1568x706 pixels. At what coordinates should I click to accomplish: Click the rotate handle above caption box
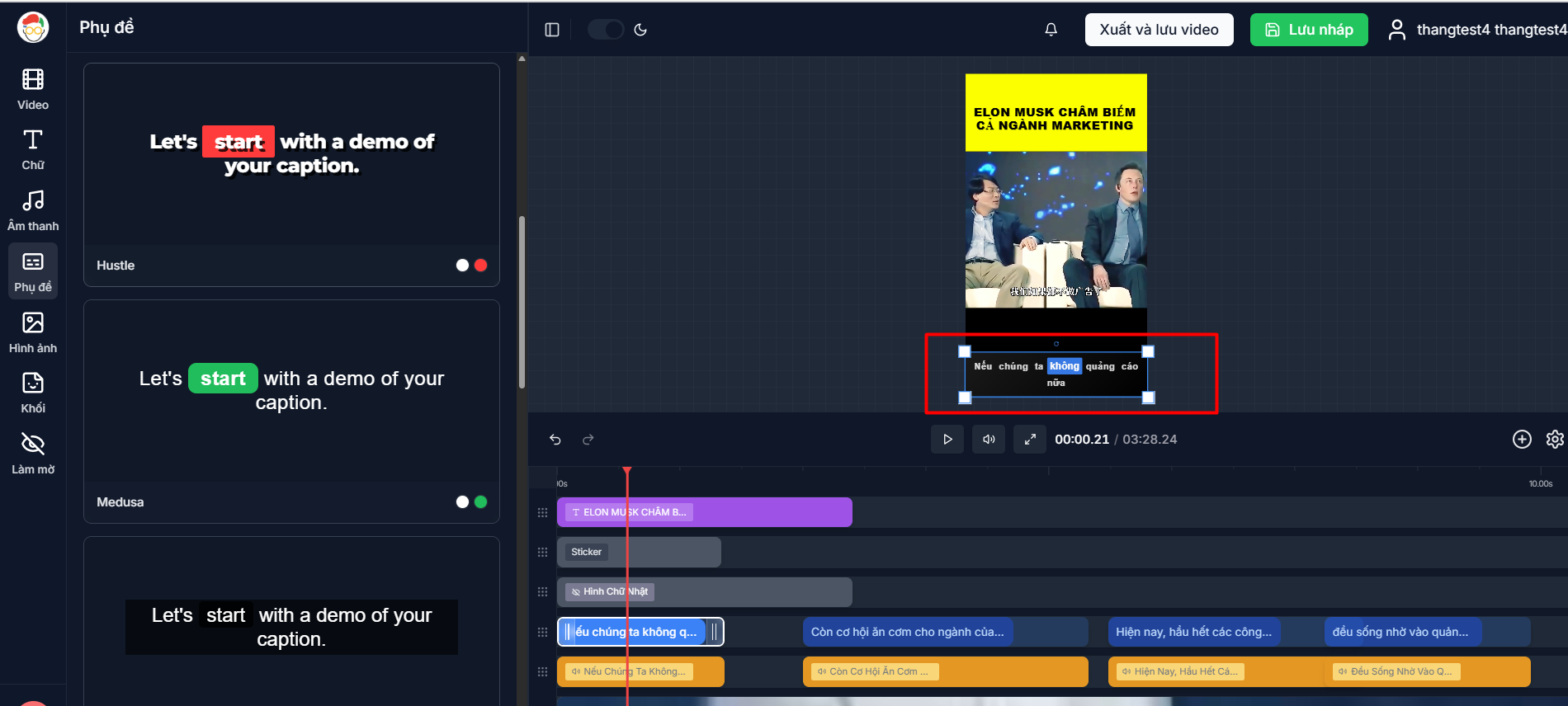(x=1056, y=343)
